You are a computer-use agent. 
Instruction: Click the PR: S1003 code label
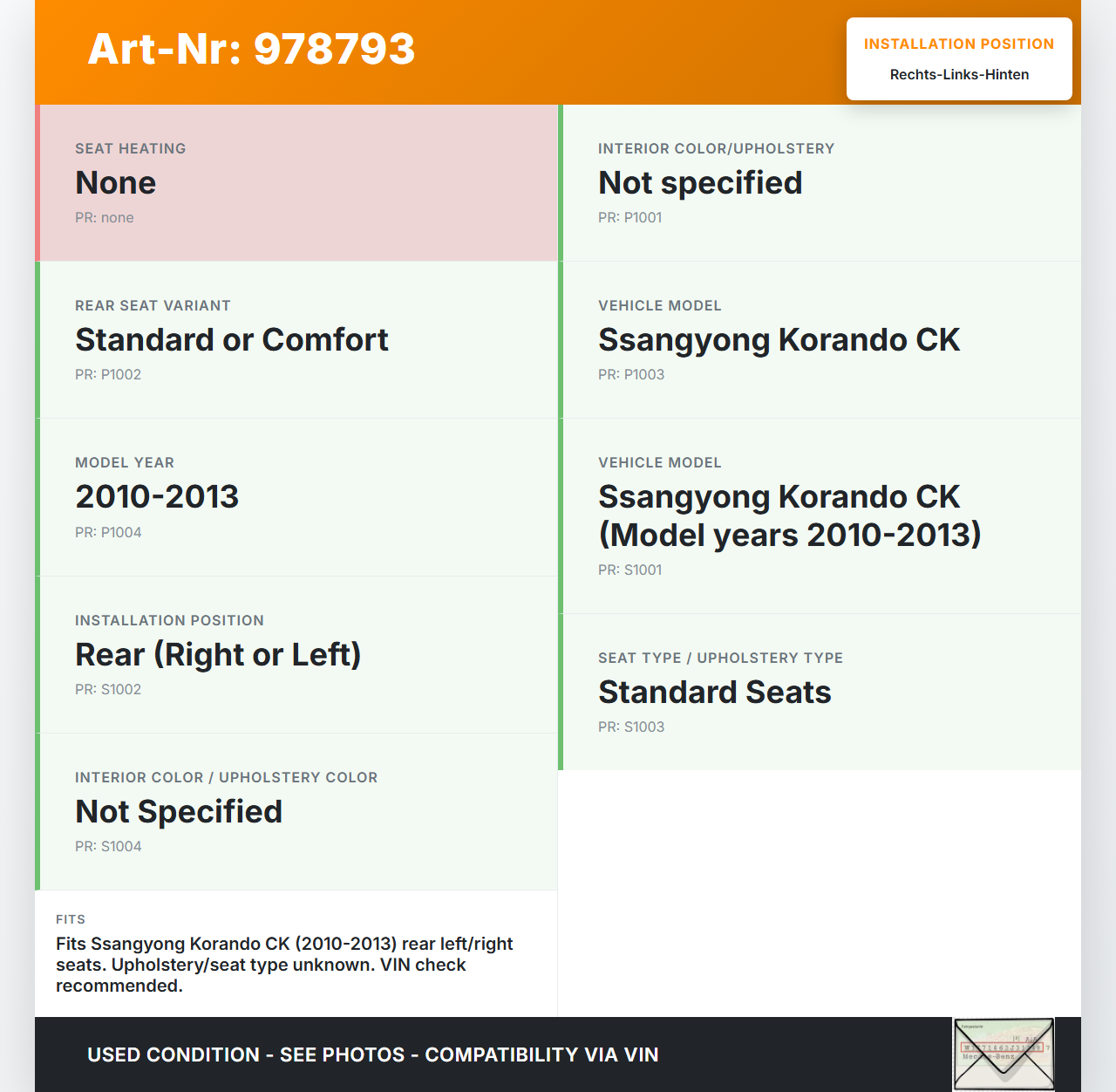point(631,727)
